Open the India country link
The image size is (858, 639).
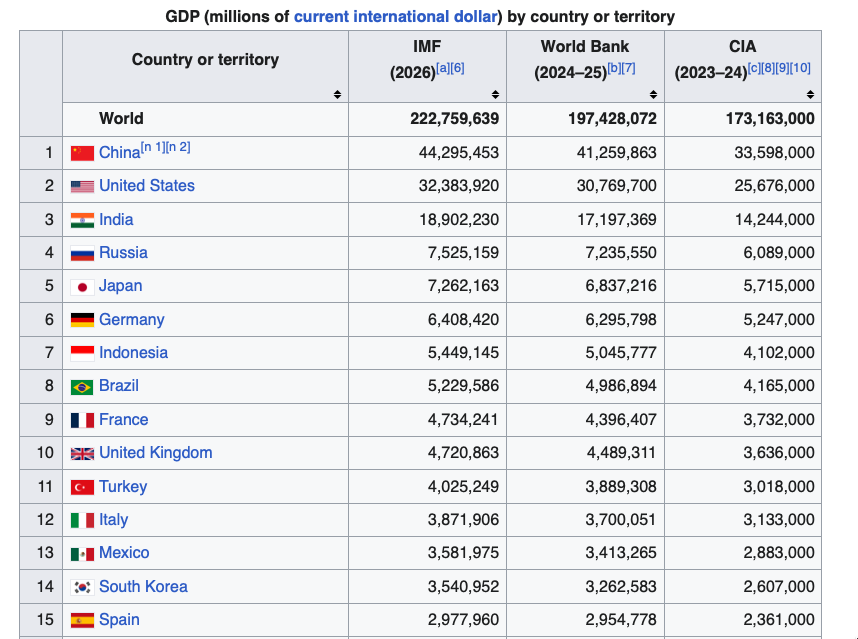tap(116, 219)
